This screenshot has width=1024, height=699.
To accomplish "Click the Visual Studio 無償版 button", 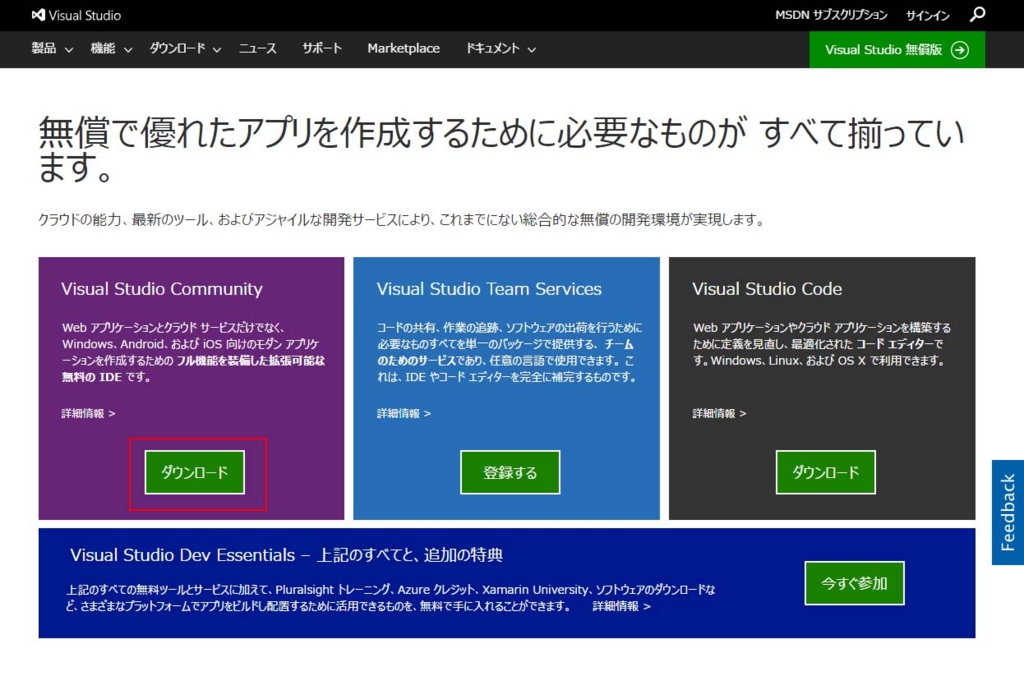I will pos(897,50).
